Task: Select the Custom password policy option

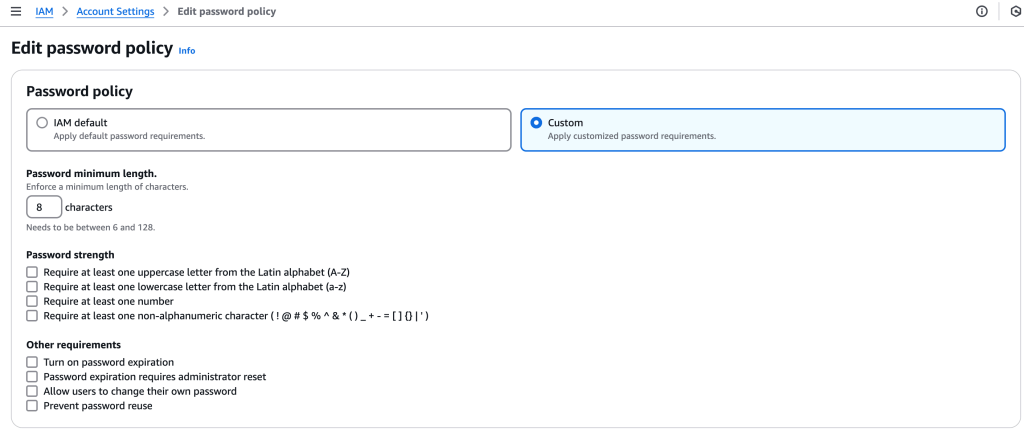Action: [x=536, y=123]
